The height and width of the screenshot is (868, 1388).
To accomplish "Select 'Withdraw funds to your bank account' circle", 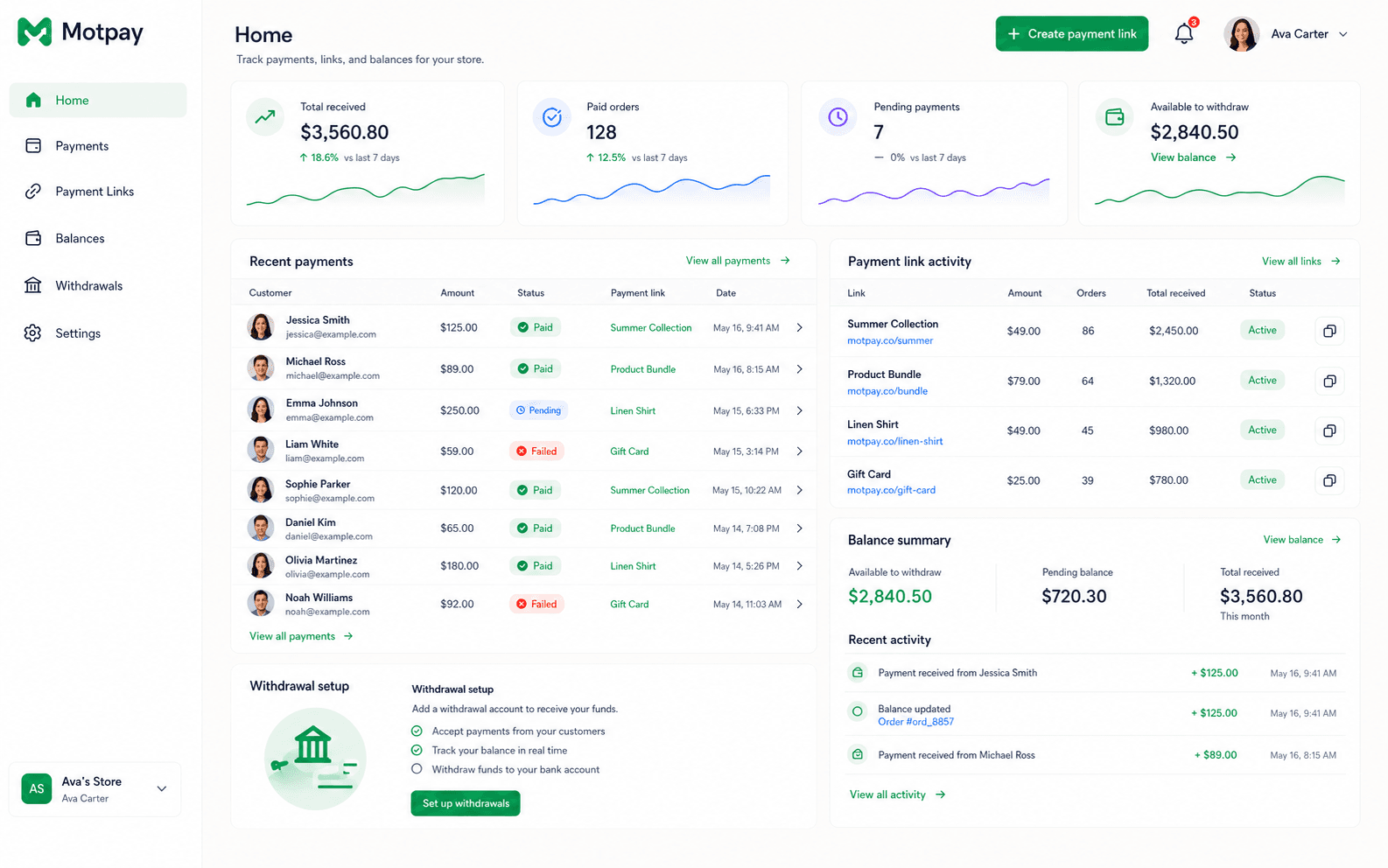I will point(417,769).
